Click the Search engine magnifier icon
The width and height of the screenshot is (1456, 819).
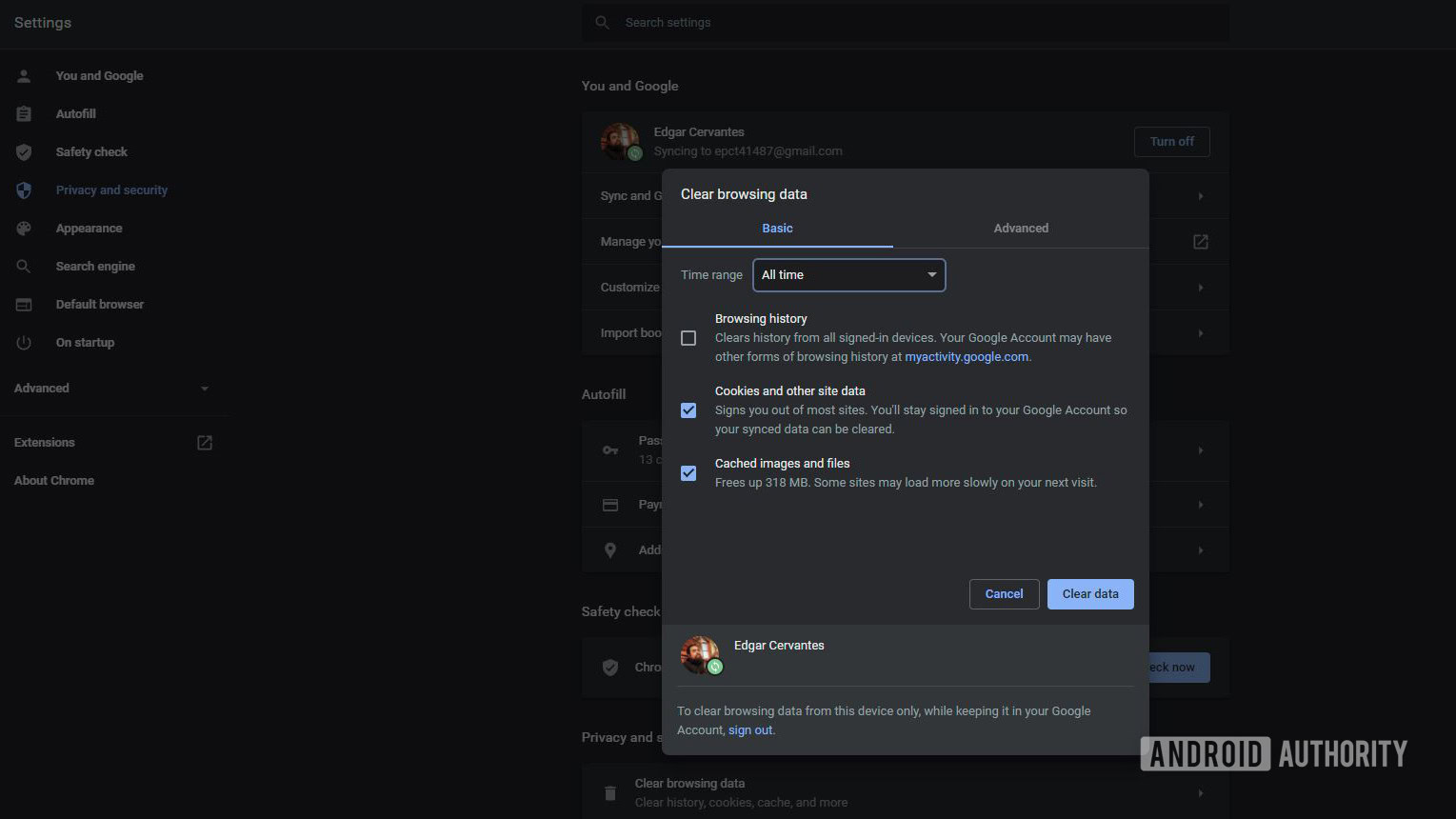click(24, 267)
